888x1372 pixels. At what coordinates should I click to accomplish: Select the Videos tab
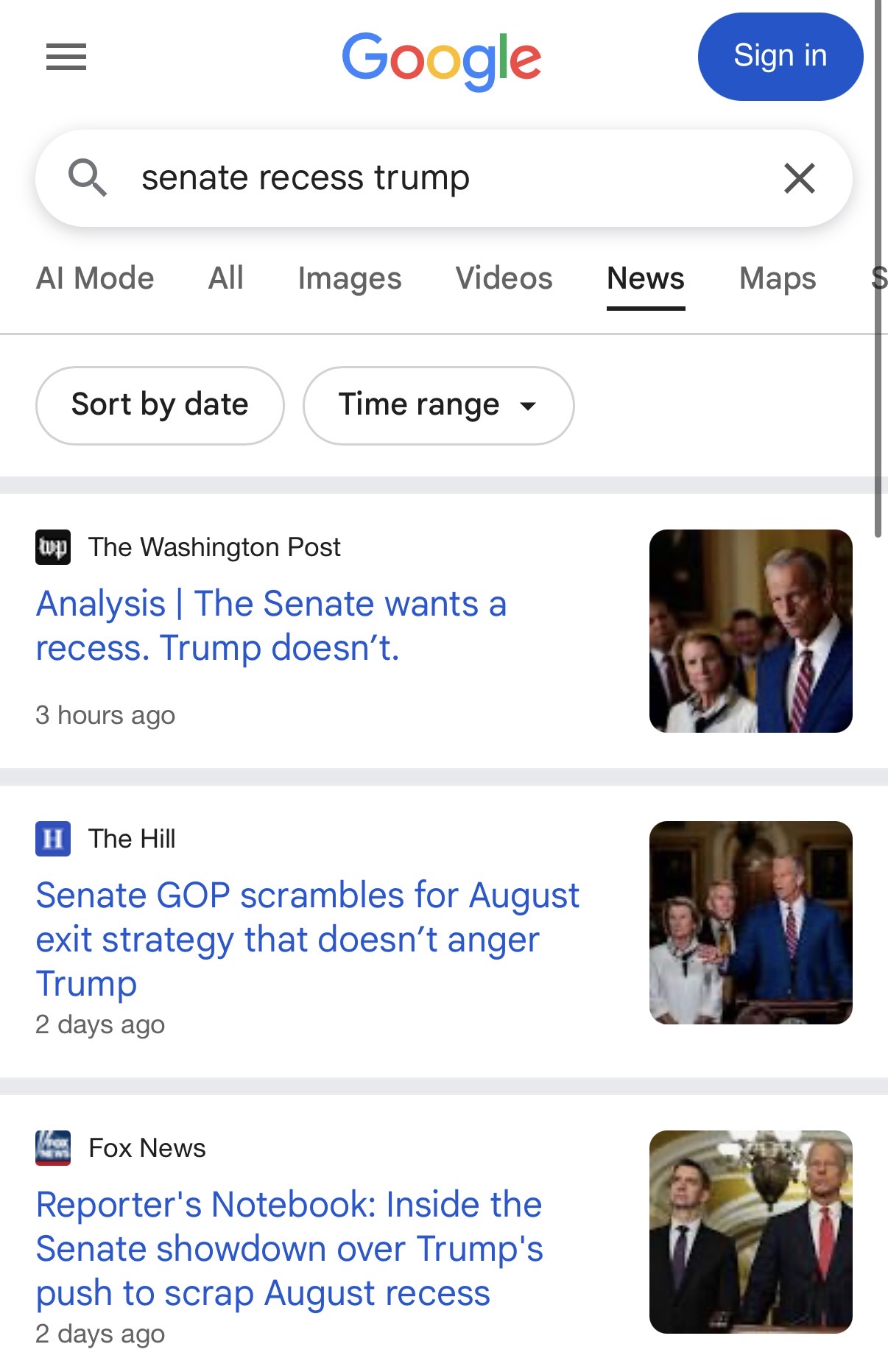504,278
